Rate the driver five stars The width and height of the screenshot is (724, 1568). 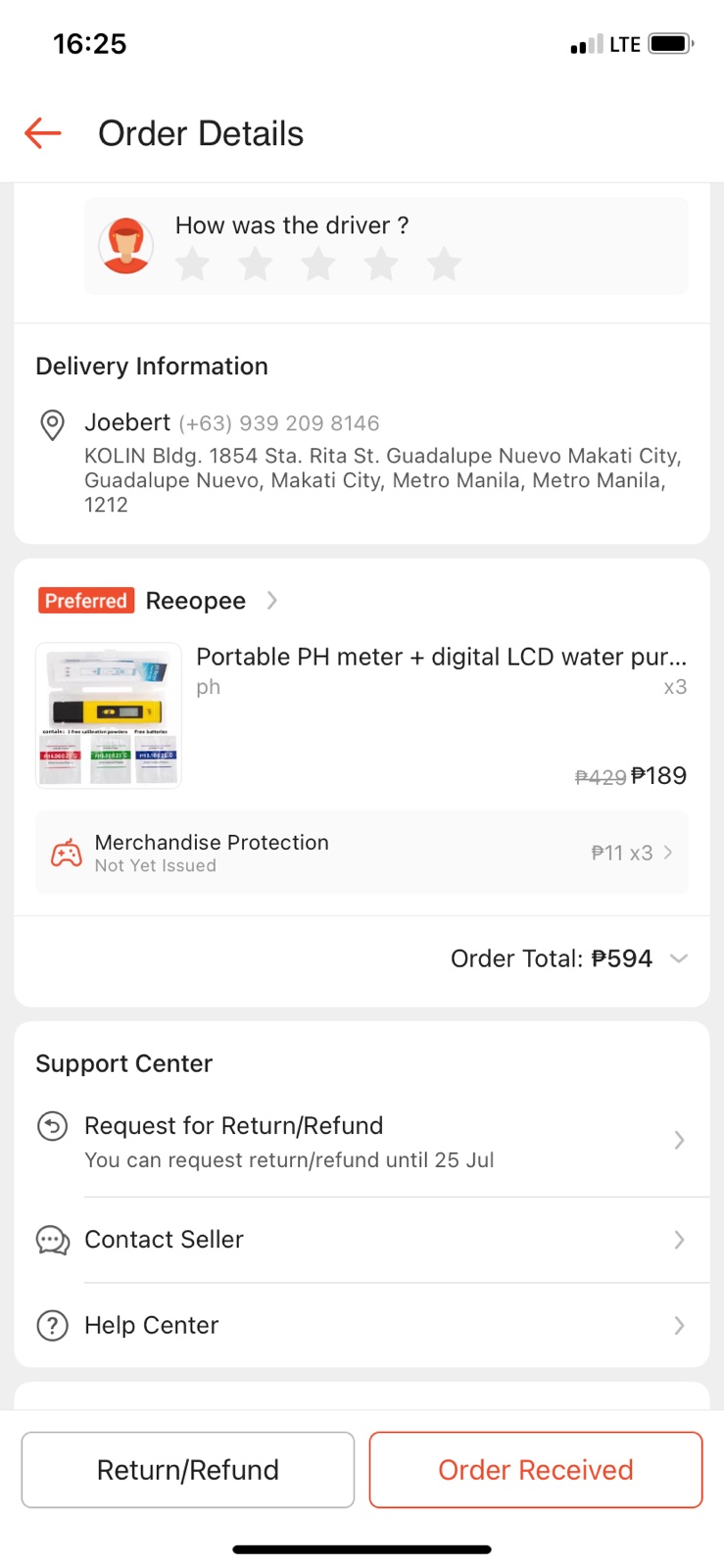point(444,264)
